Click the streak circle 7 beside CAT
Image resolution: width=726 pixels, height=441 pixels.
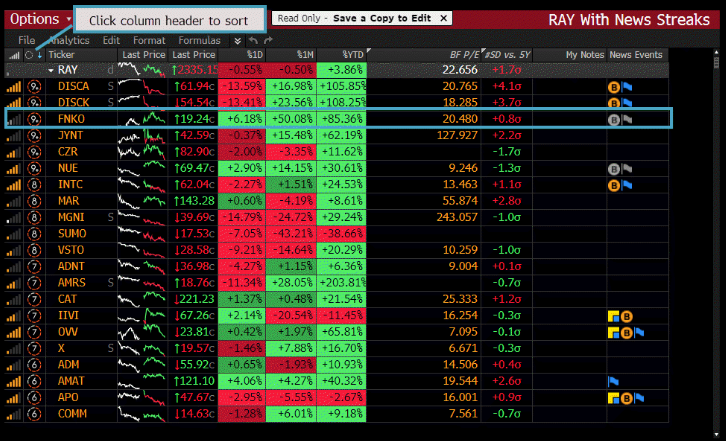coord(34,299)
